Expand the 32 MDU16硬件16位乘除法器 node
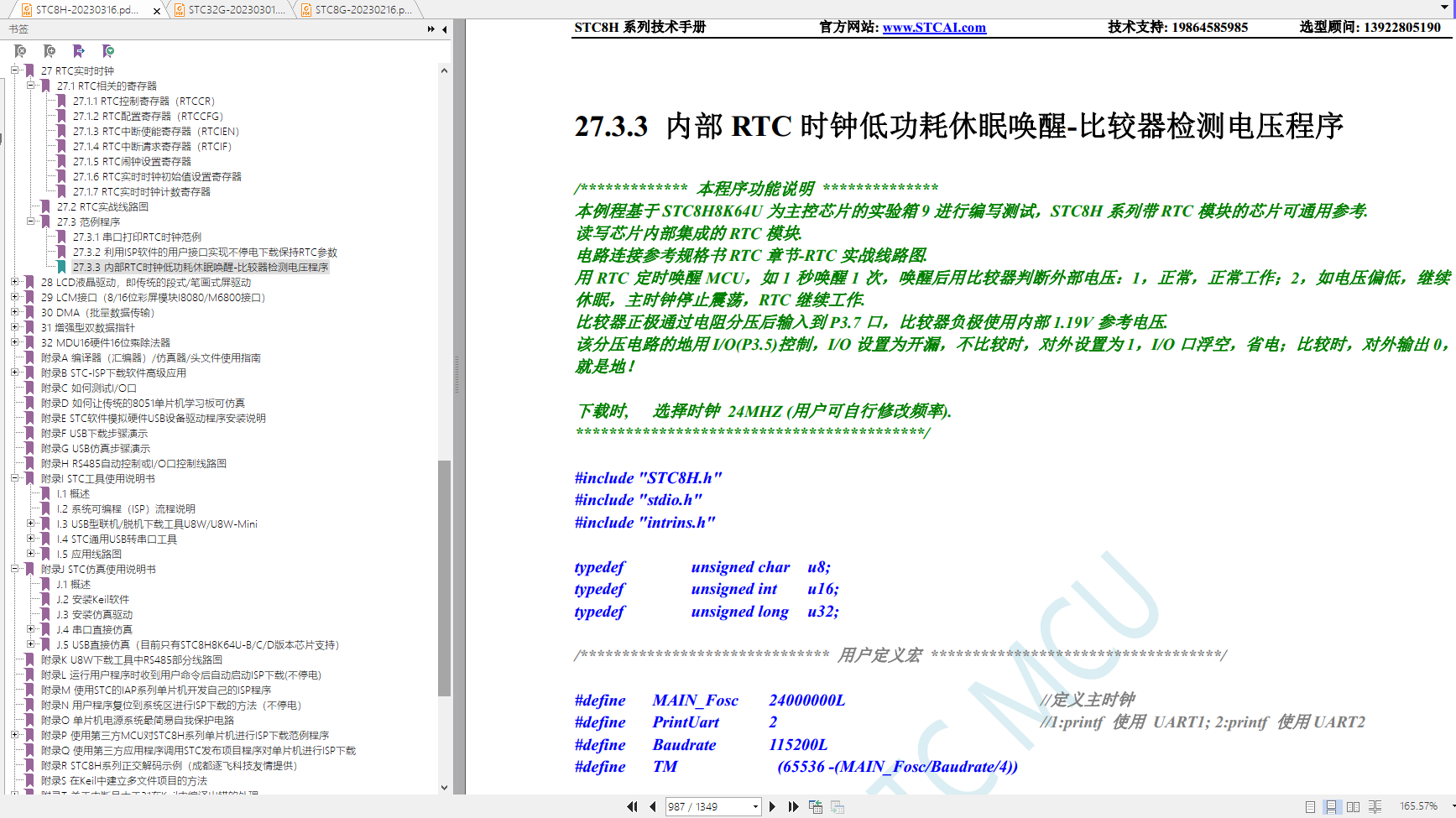 tap(14, 342)
